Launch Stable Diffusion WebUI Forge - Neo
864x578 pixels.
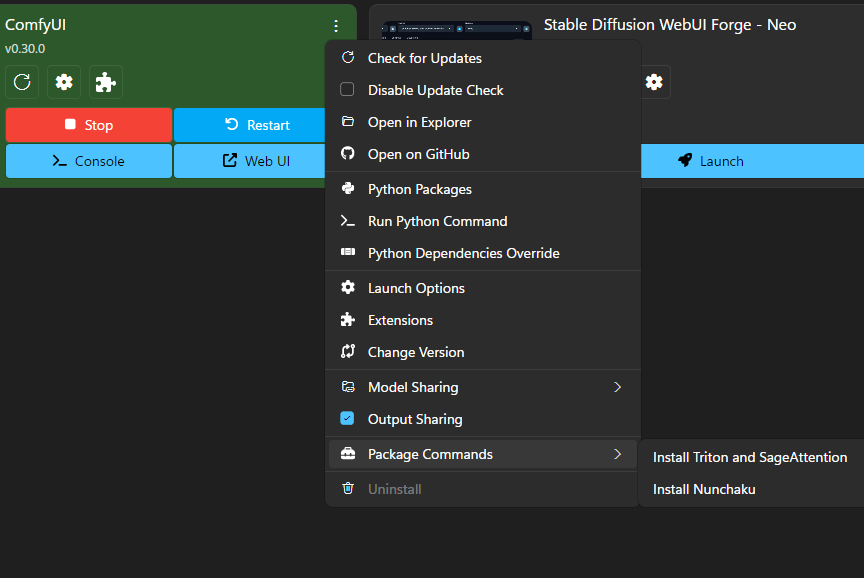click(x=752, y=161)
